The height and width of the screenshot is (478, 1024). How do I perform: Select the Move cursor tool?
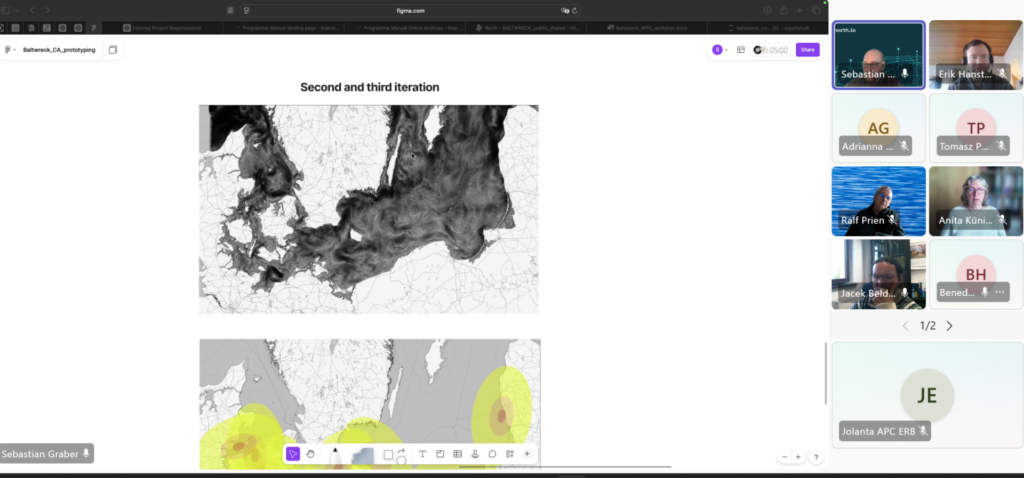tap(293, 454)
